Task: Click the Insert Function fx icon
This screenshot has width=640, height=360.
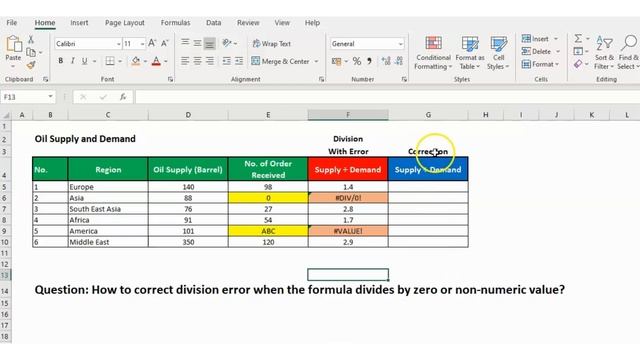Action: pyautogui.click(x=123, y=97)
